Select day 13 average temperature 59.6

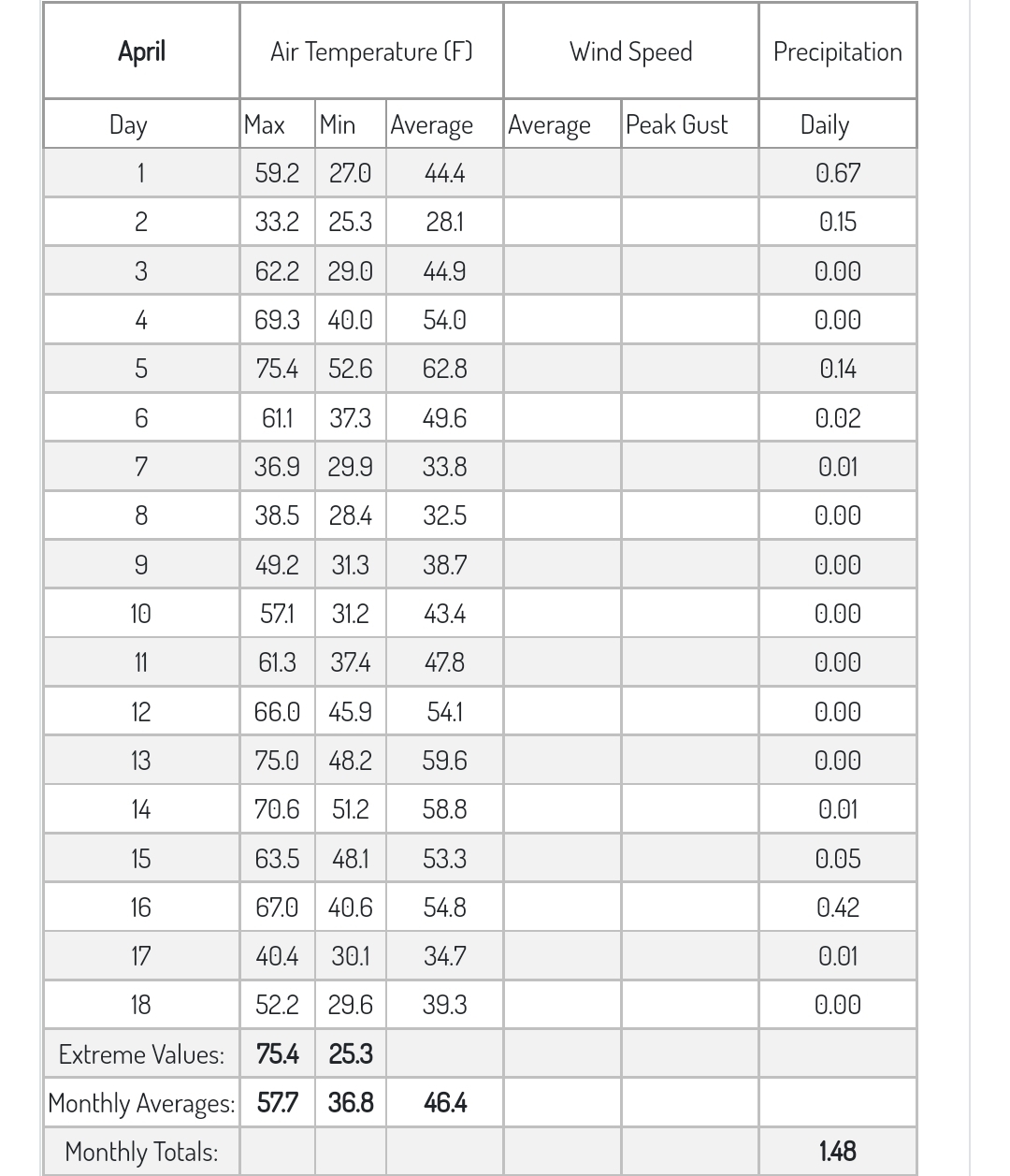(x=444, y=761)
